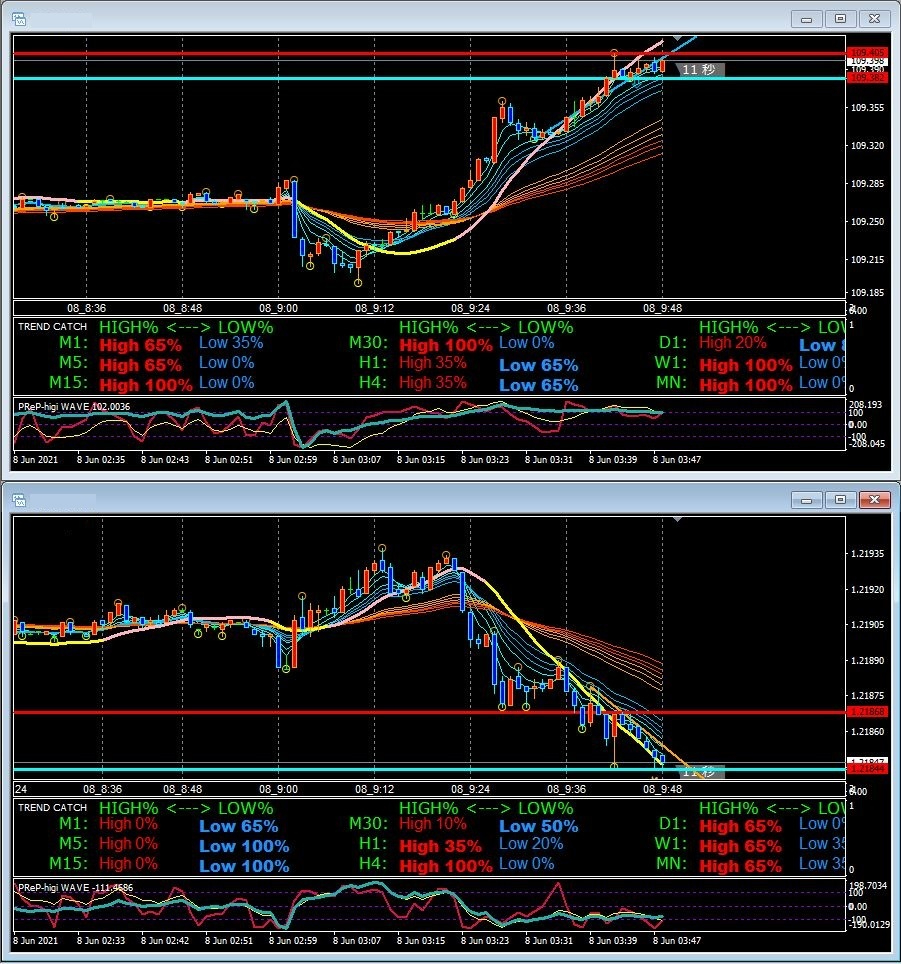Click the red 1.21844 price tag
901x964 pixels.
(x=867, y=769)
